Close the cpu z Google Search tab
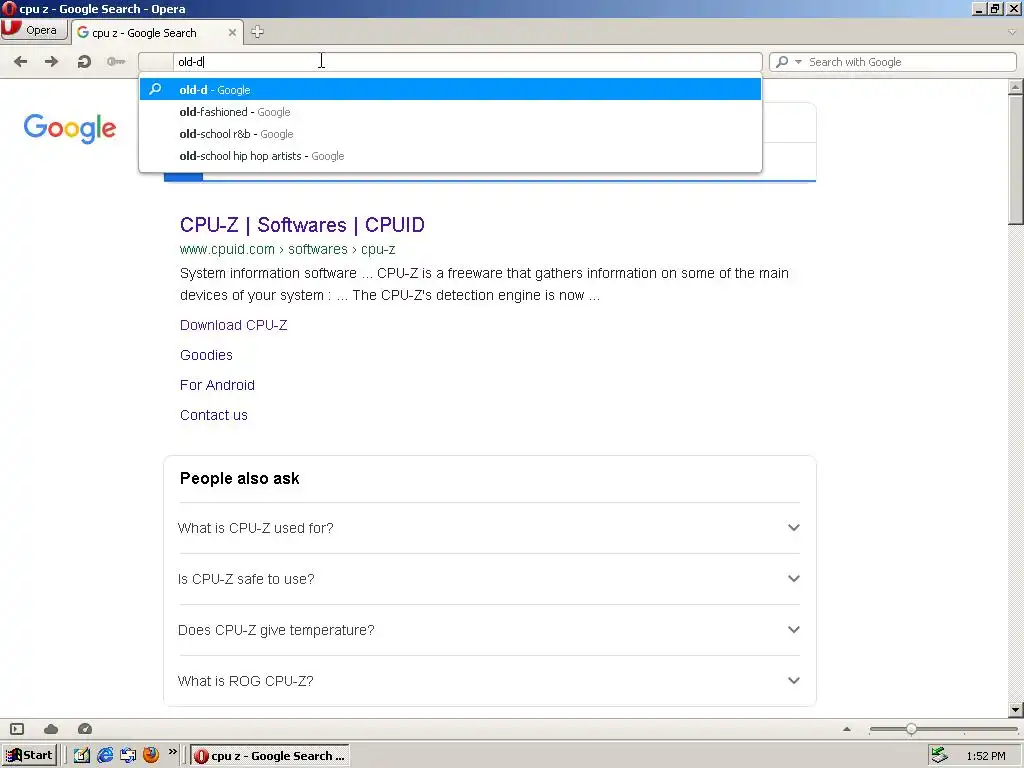 (x=232, y=32)
